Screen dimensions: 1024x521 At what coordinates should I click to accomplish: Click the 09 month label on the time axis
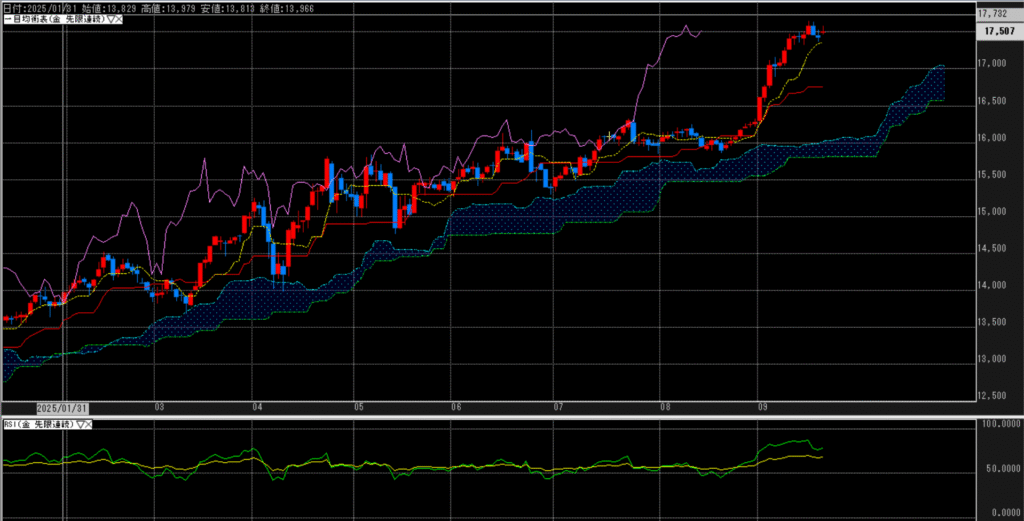(x=763, y=408)
